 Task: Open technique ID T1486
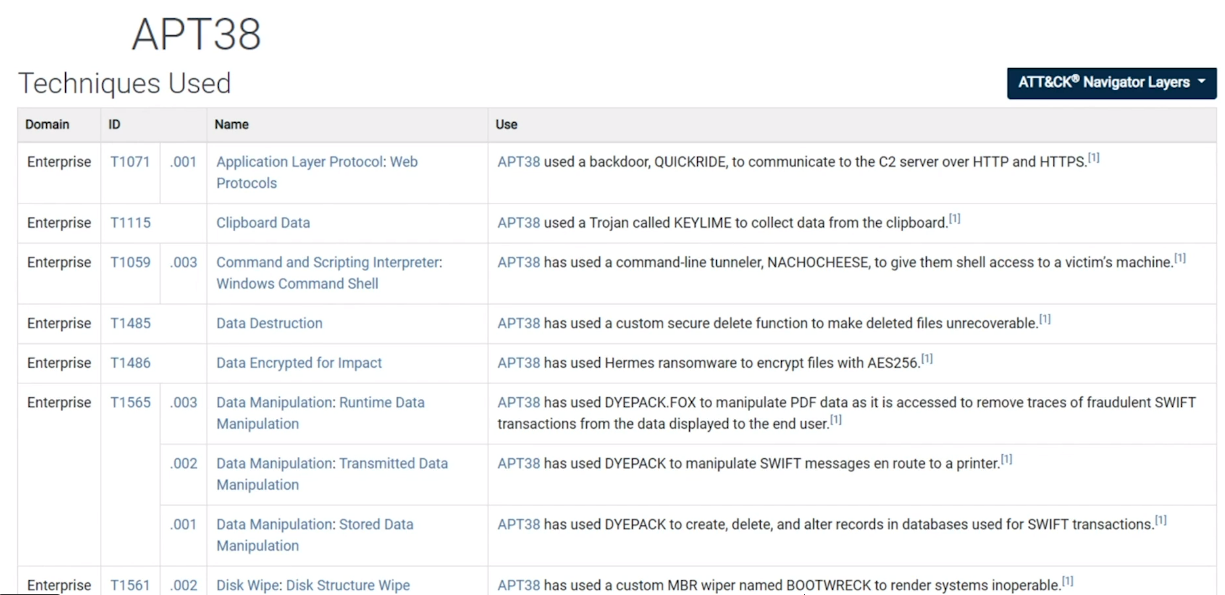pos(130,363)
